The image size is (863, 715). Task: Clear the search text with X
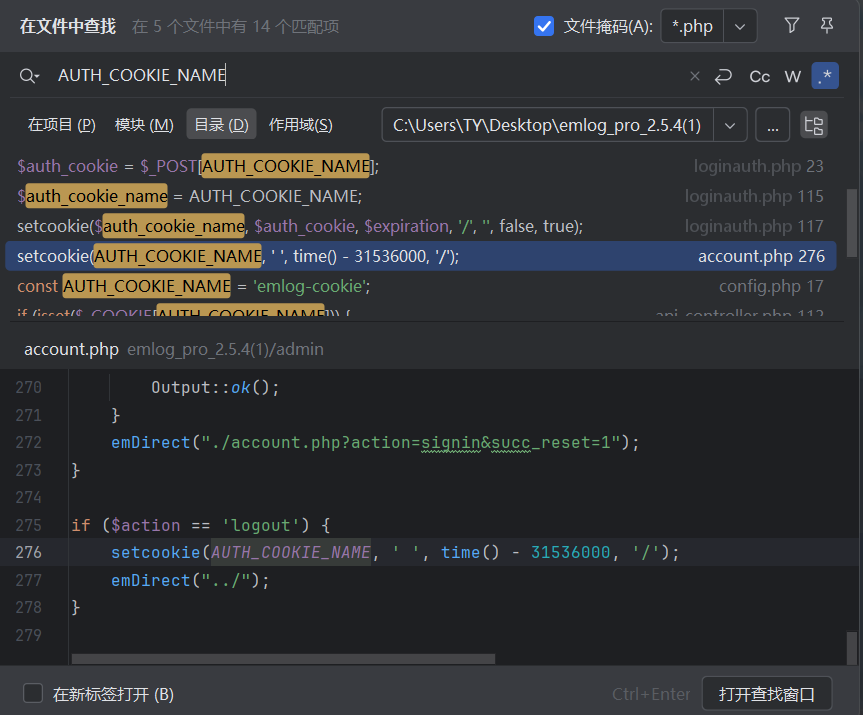click(695, 76)
